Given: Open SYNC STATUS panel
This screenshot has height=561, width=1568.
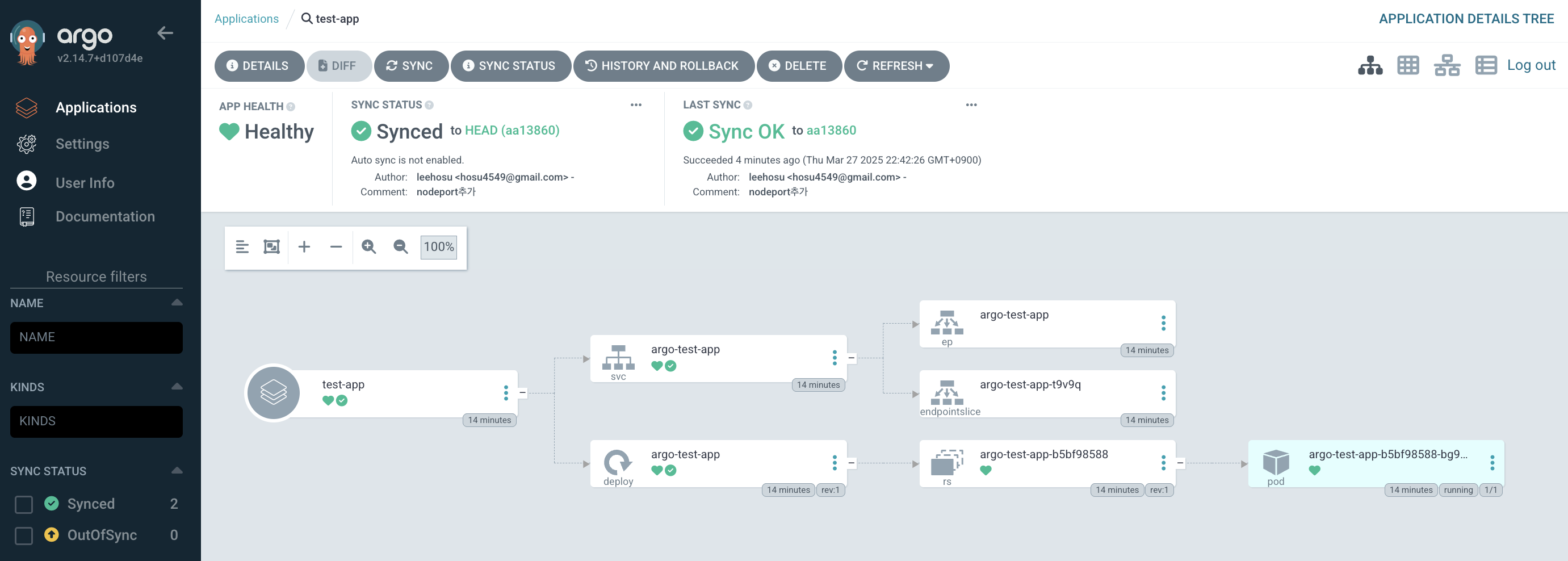Looking at the screenshot, I should coord(510,66).
